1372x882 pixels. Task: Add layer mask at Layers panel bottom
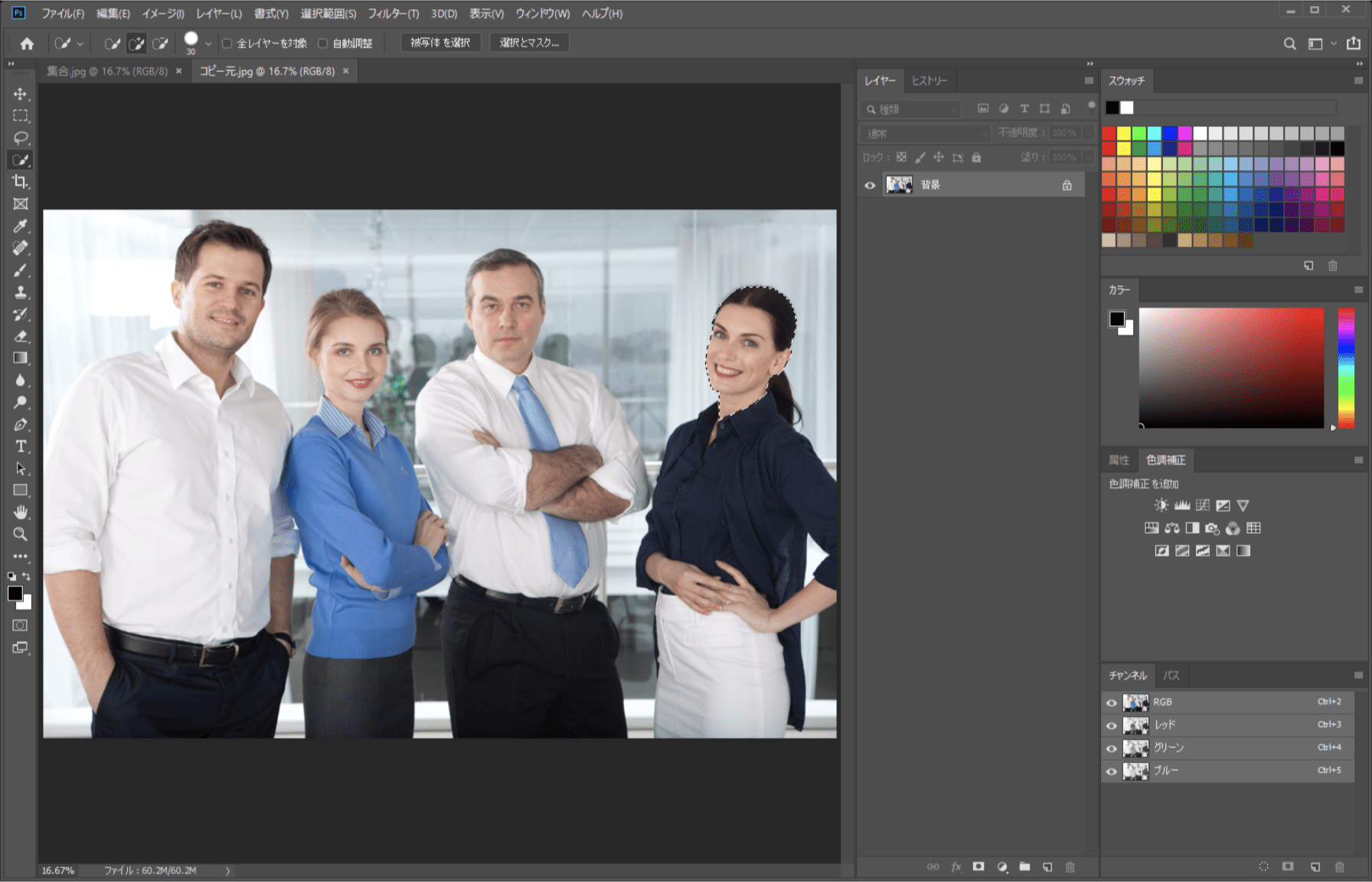(x=978, y=867)
